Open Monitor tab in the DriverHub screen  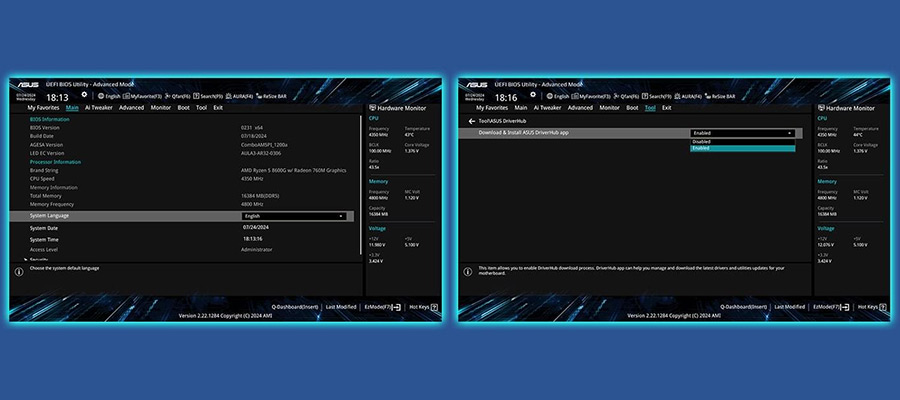point(610,108)
